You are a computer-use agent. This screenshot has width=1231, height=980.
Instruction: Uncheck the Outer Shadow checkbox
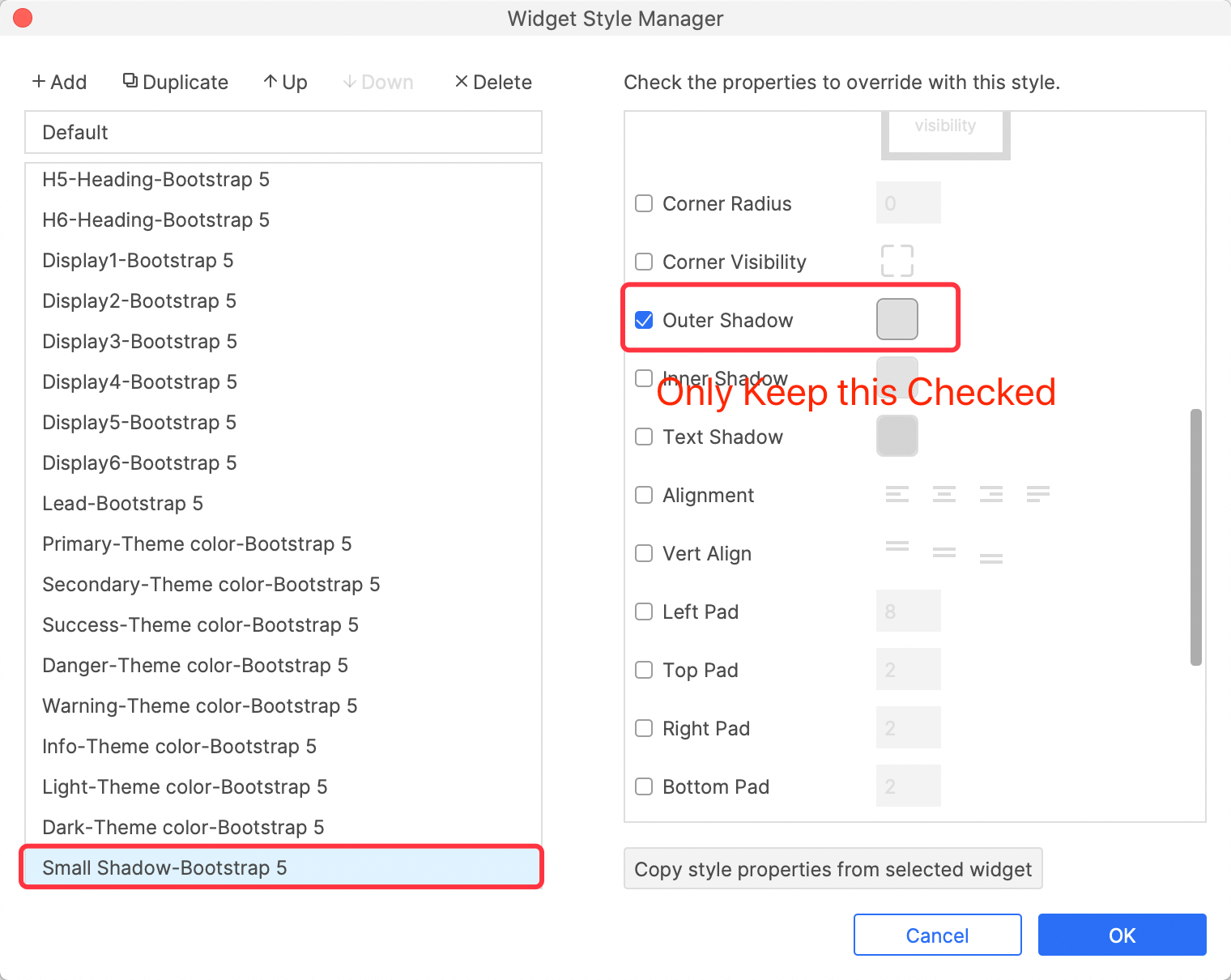[644, 320]
